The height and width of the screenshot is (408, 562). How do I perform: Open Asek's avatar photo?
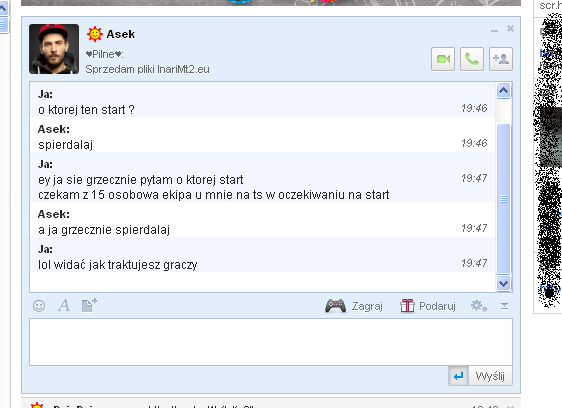(54, 49)
